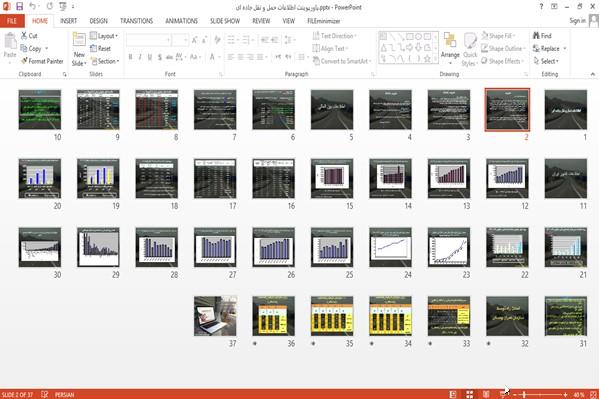The width and height of the screenshot is (599, 399).
Task: Open the FILE tab
Action: [12, 21]
